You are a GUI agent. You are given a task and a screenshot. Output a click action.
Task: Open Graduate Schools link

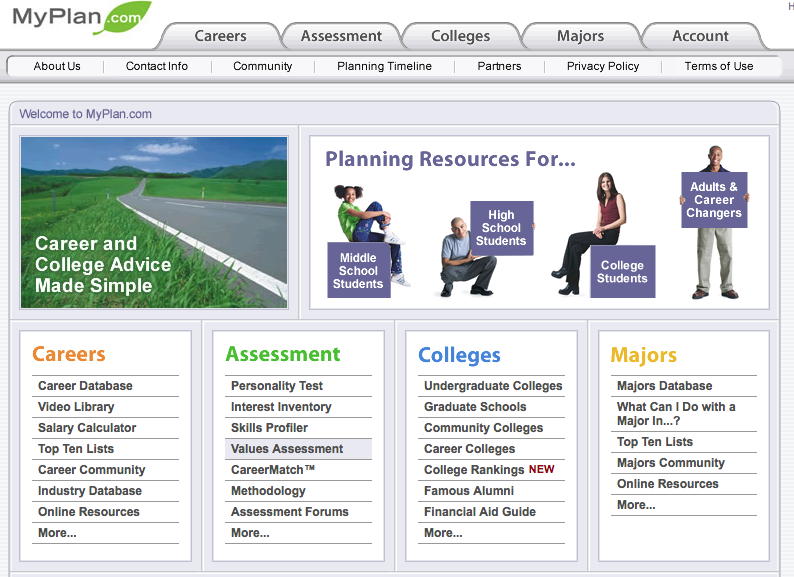[x=475, y=407]
